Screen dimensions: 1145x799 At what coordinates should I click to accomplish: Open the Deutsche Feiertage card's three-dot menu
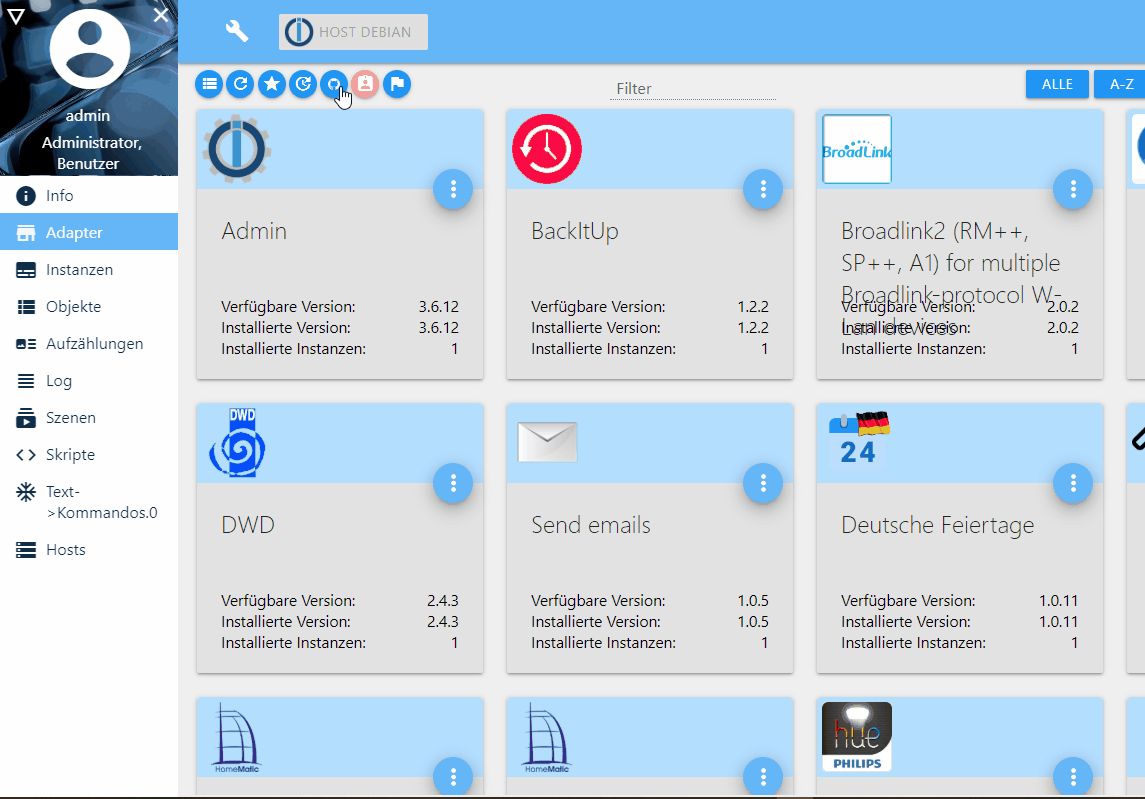tap(1073, 483)
